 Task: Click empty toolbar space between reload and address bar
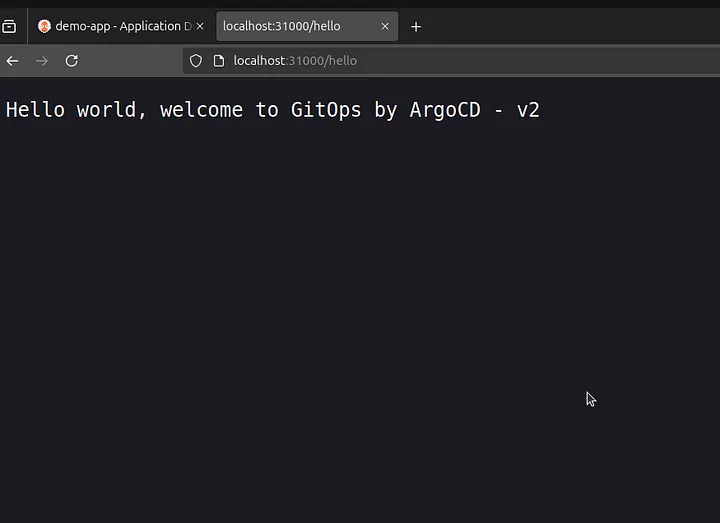(x=130, y=61)
